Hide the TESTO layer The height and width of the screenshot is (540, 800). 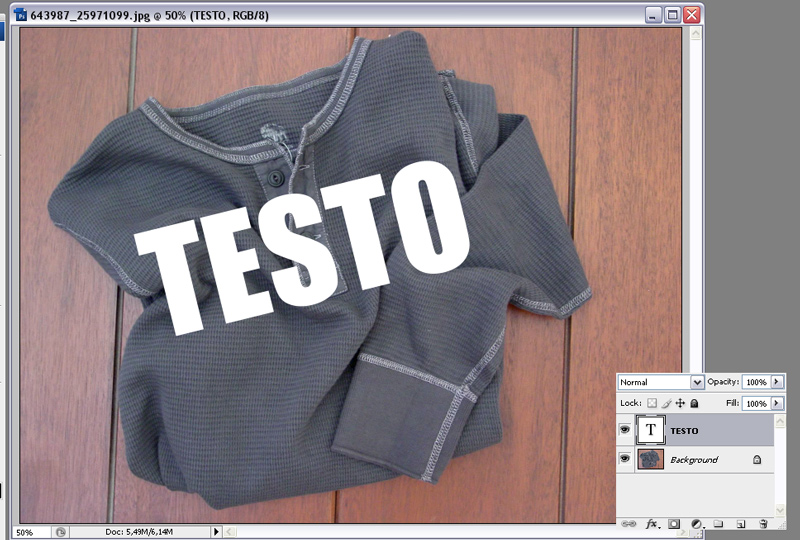tap(624, 430)
